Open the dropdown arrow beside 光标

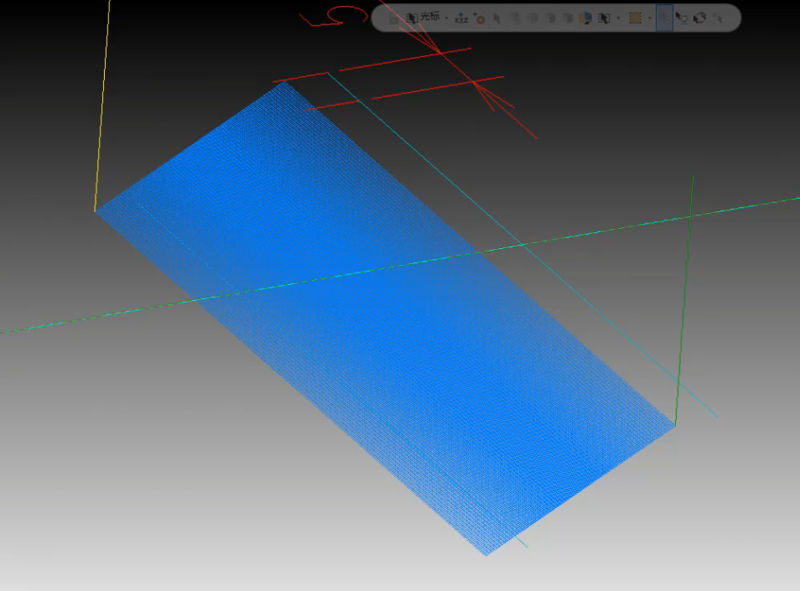click(446, 18)
